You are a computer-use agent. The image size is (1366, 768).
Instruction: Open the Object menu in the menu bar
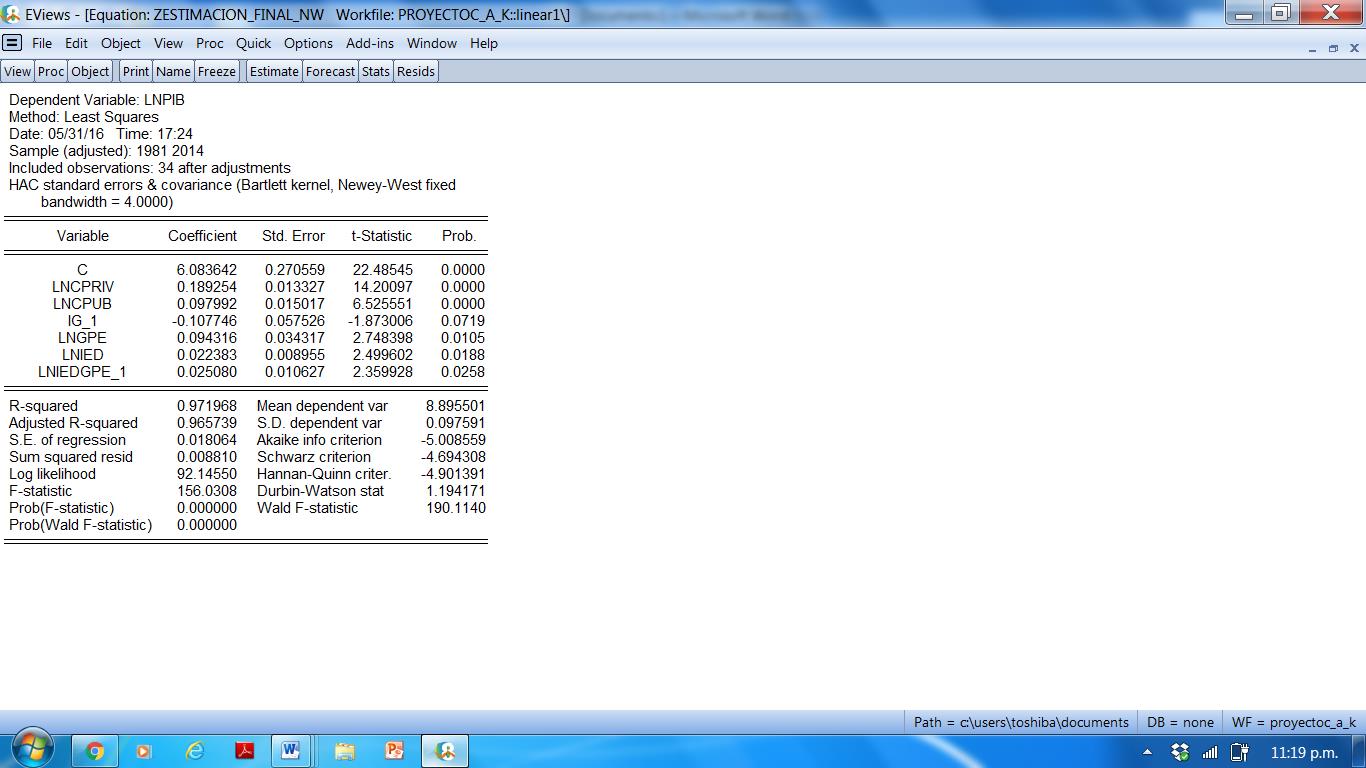click(x=121, y=43)
